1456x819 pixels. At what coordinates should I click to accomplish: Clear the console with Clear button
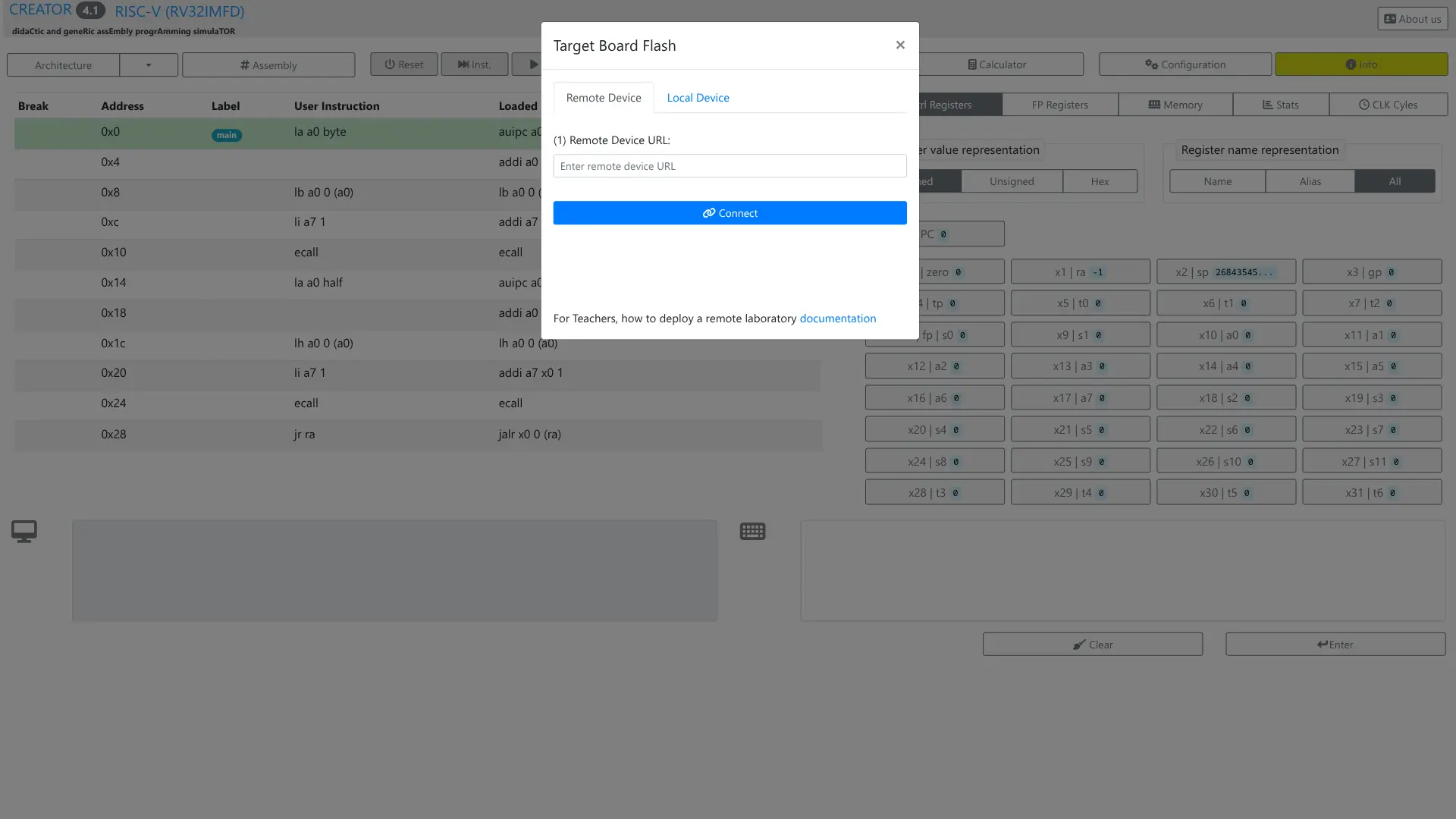(x=1093, y=645)
